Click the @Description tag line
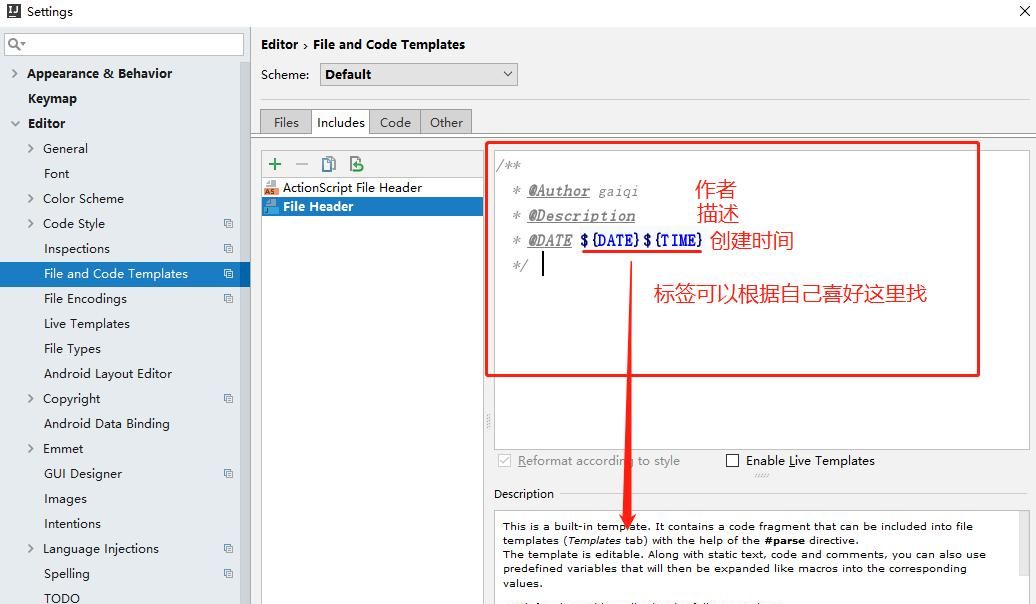 tap(574, 216)
